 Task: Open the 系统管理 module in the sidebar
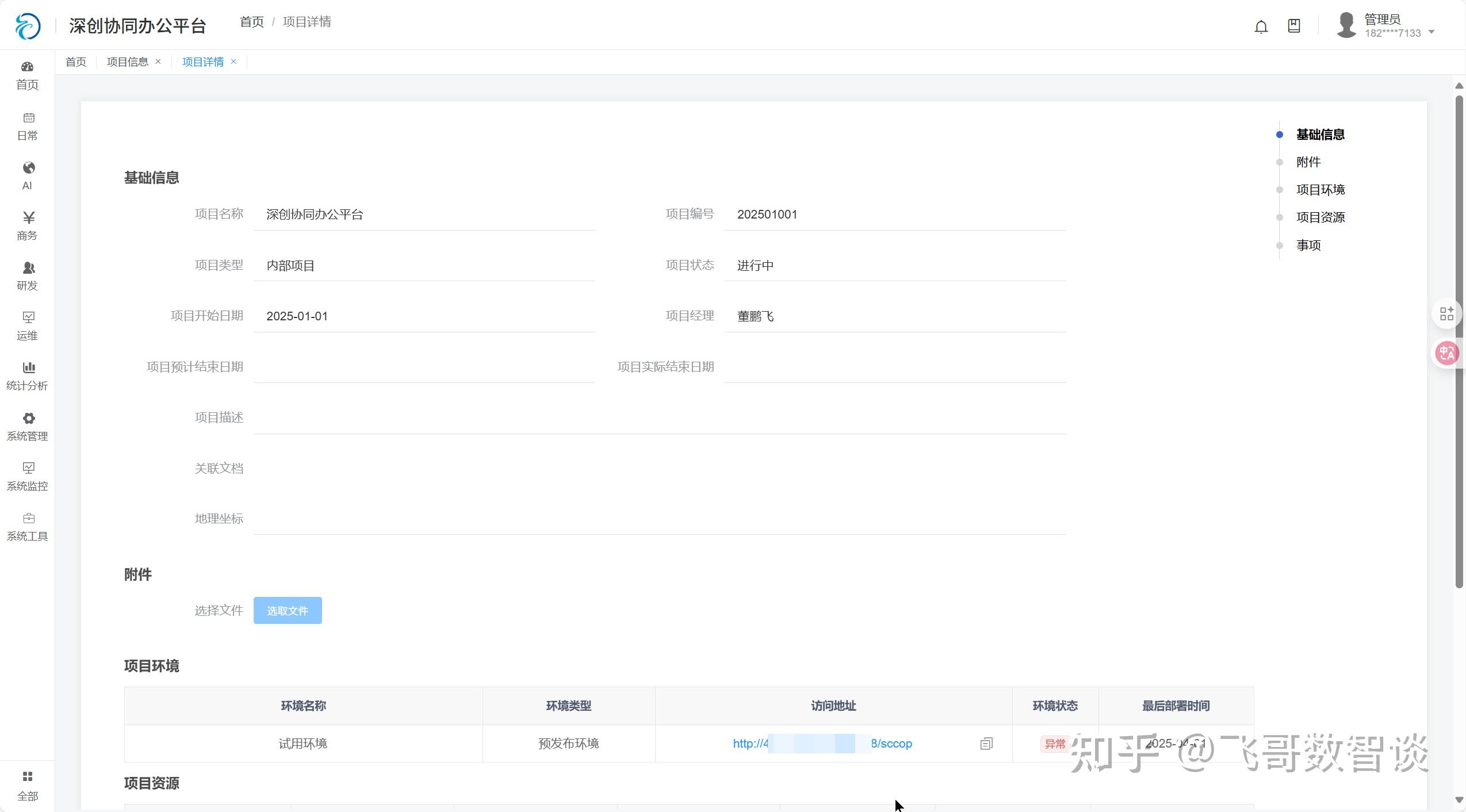click(27, 426)
